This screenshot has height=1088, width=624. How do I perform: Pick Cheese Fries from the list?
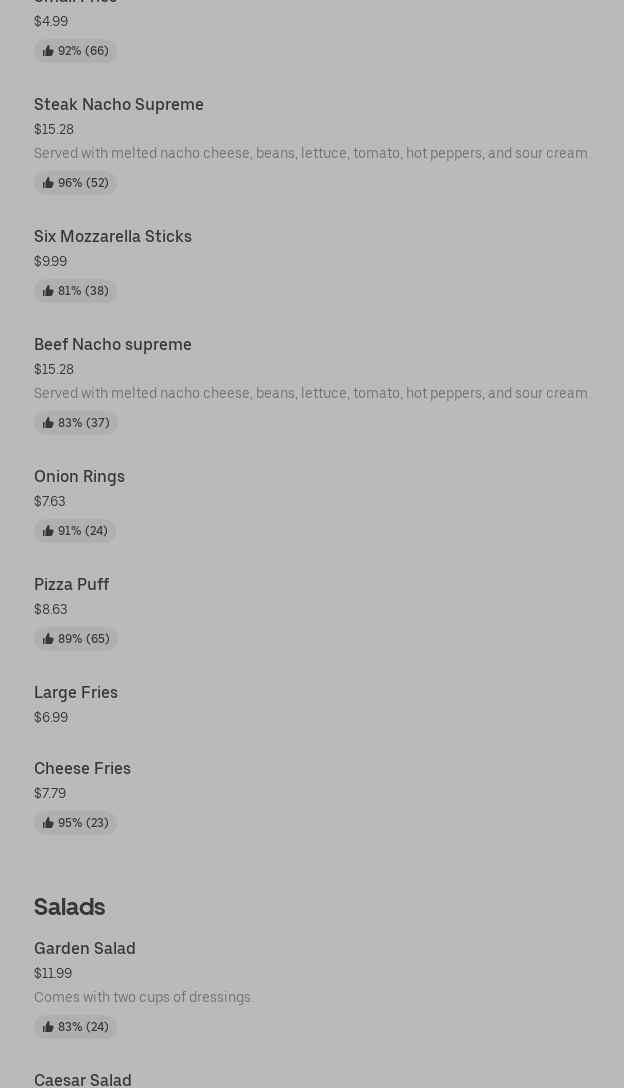coord(82,769)
